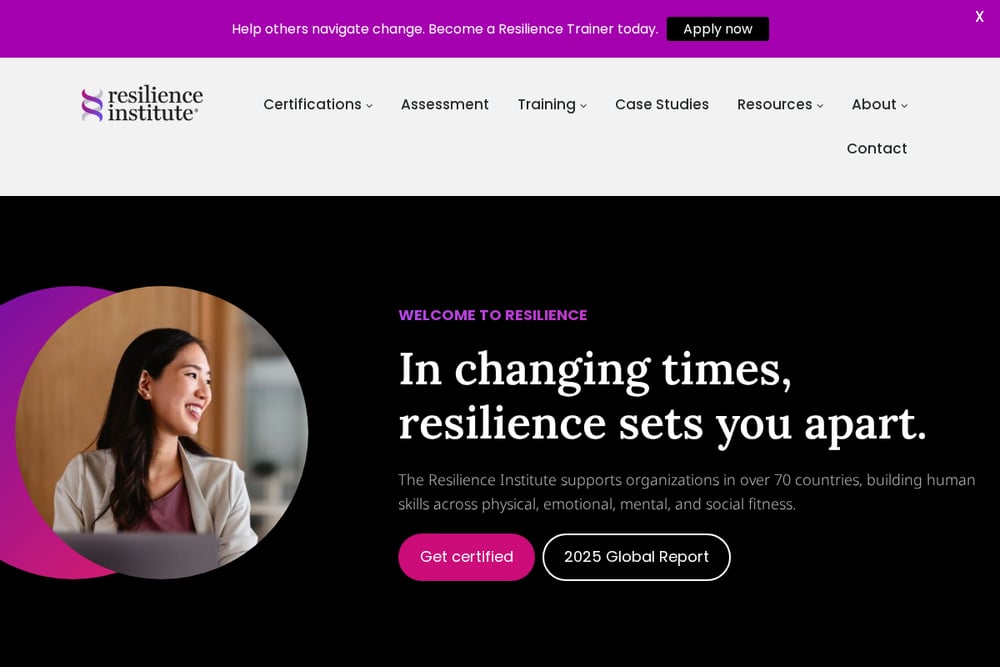The height and width of the screenshot is (667, 1000).
Task: Click the Welcome to Resilience heading
Action: pyautogui.click(x=493, y=315)
